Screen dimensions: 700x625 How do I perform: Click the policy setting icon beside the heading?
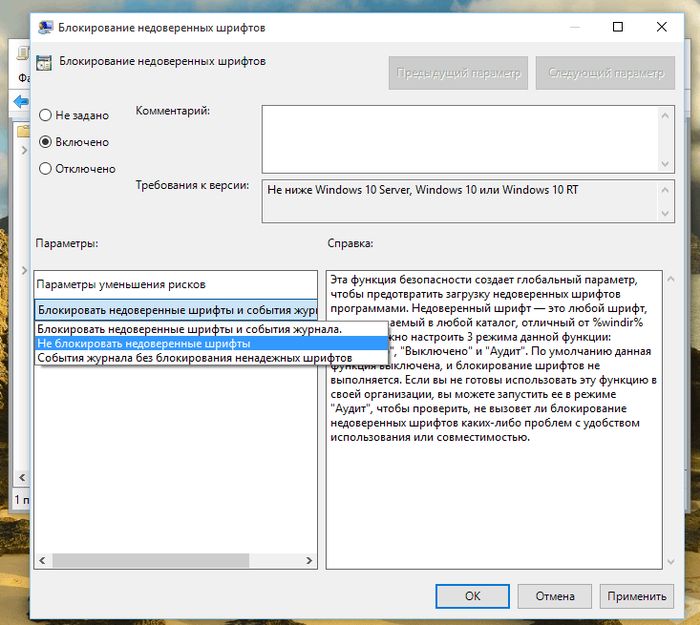pos(44,62)
